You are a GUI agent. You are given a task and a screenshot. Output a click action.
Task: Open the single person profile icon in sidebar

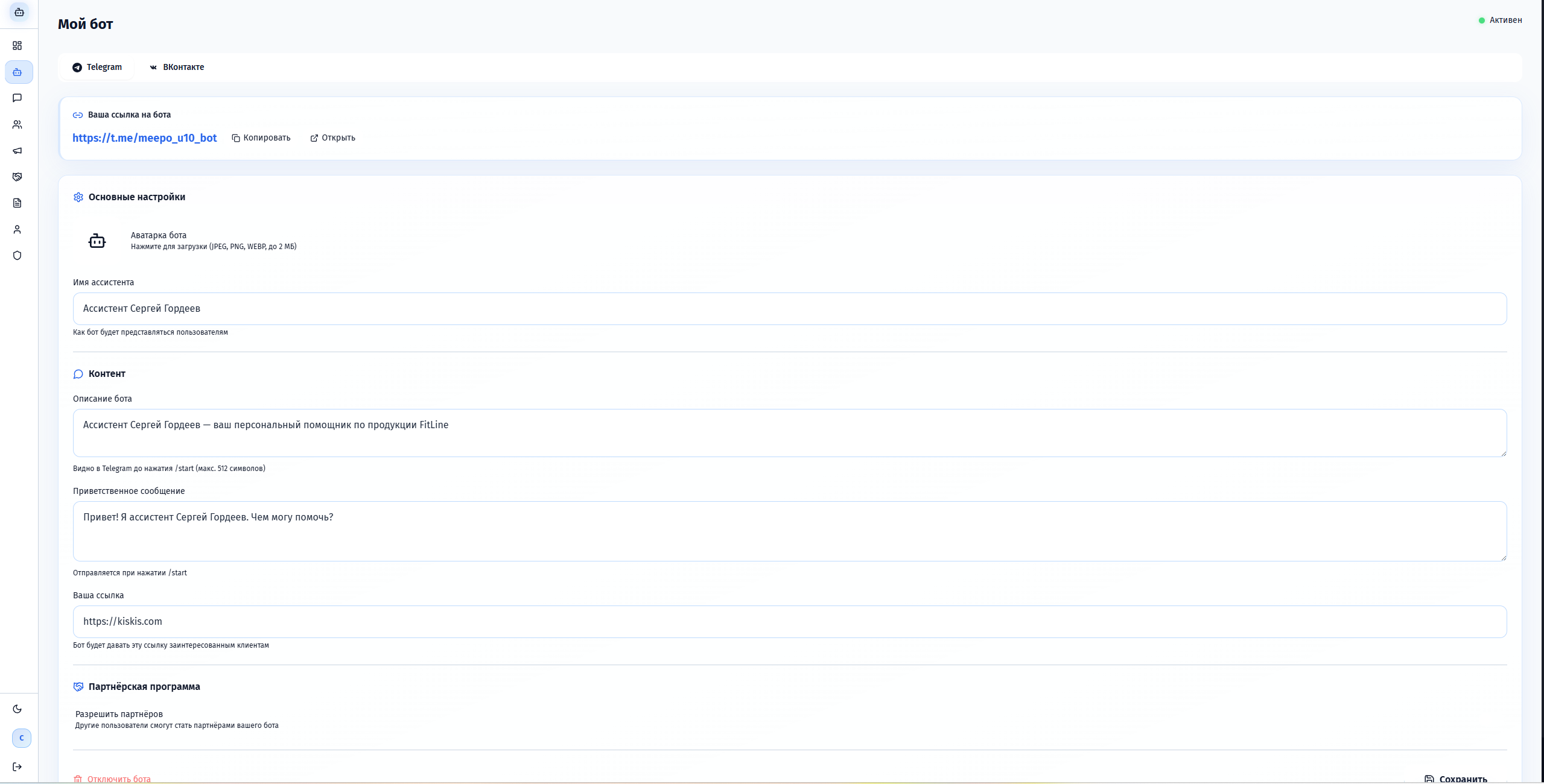point(17,229)
